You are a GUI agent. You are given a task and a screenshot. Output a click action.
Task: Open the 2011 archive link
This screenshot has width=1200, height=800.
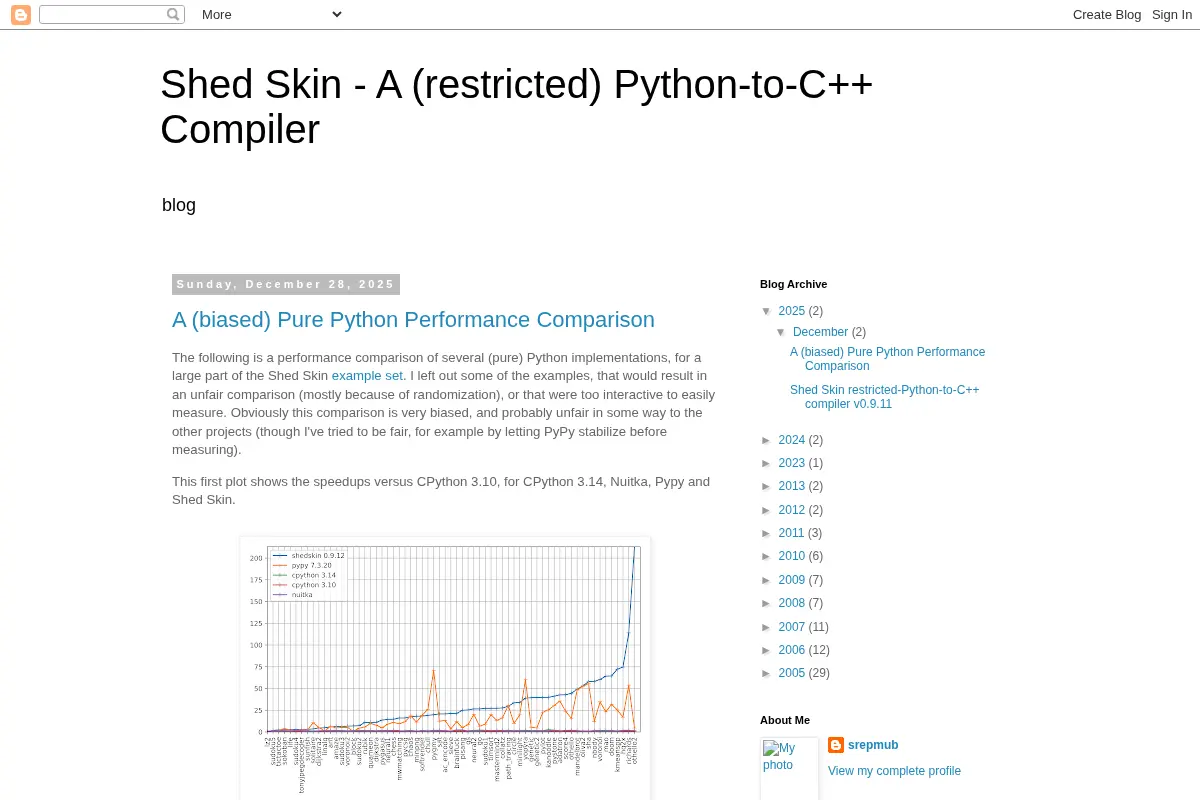tap(792, 533)
